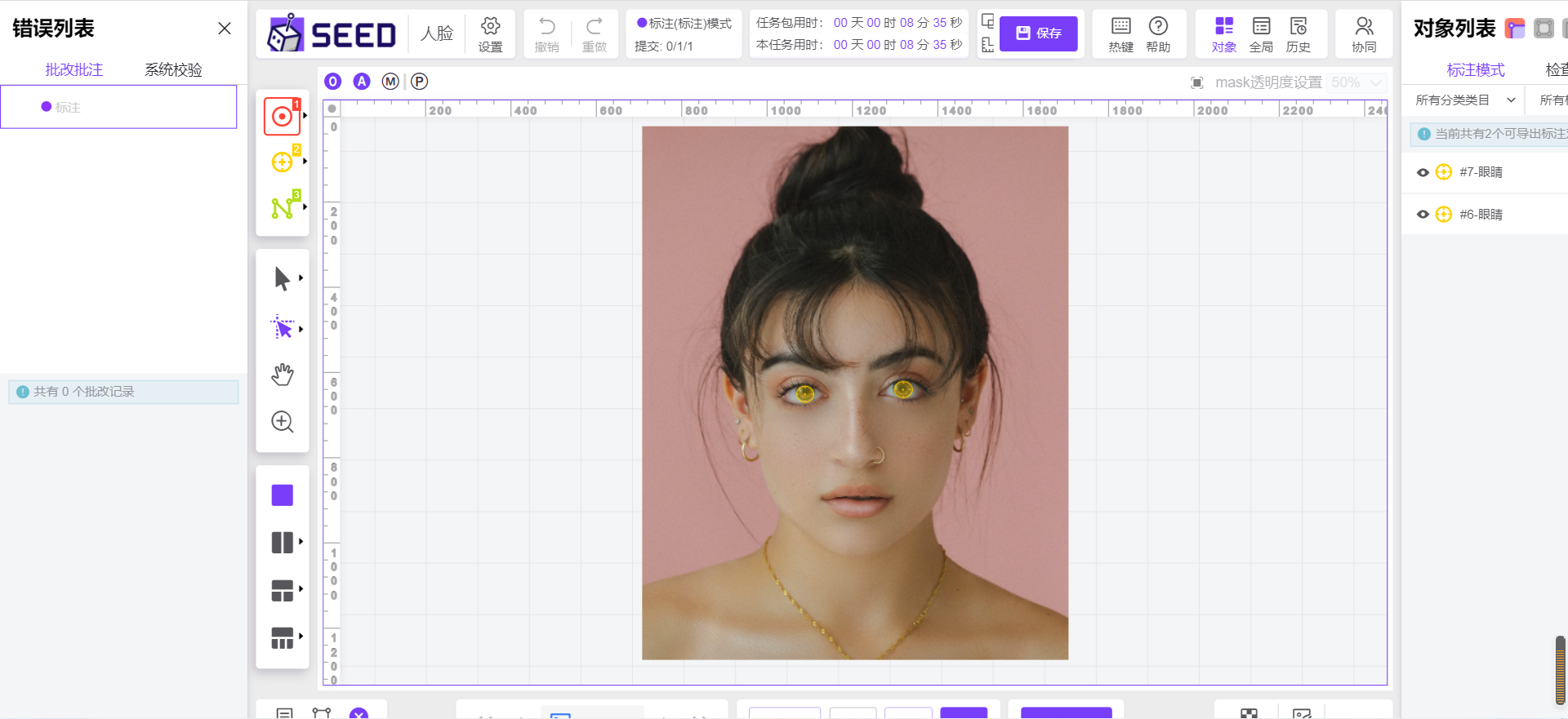Switch to the 批改批注 tab
Screen dimensions: 1568x719
(74, 69)
